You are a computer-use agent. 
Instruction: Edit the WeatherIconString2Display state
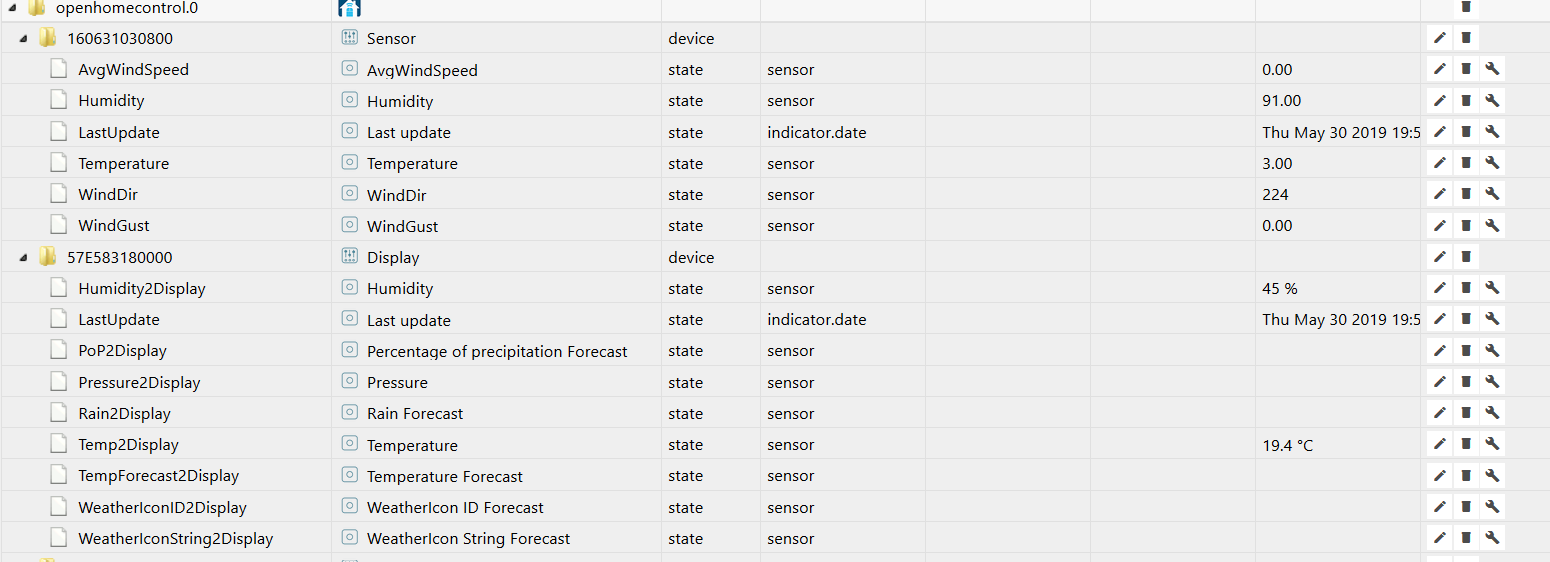[1440, 538]
